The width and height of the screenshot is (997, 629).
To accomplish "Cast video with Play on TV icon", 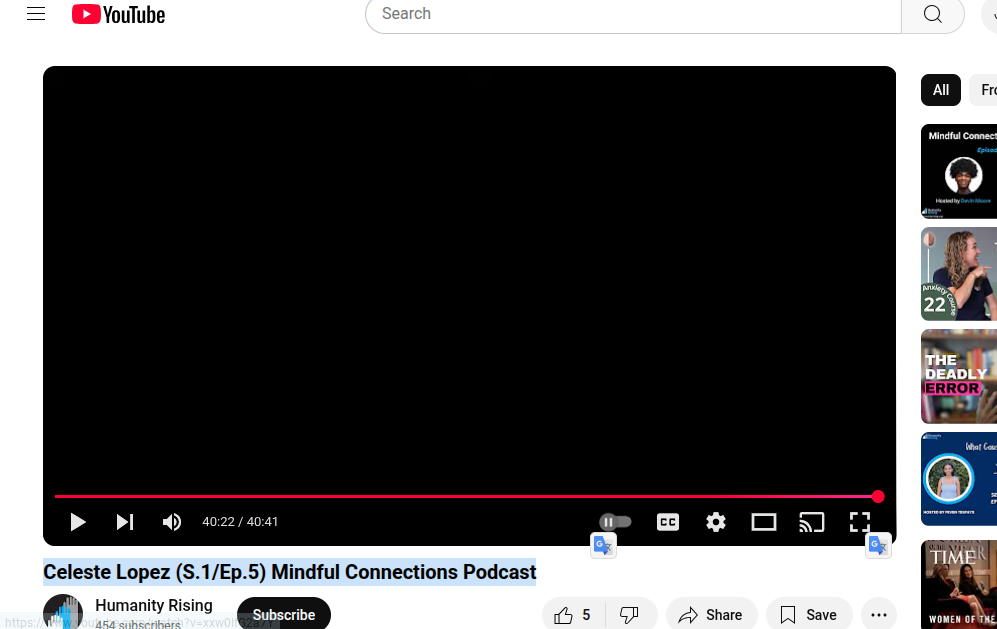I will tap(811, 522).
